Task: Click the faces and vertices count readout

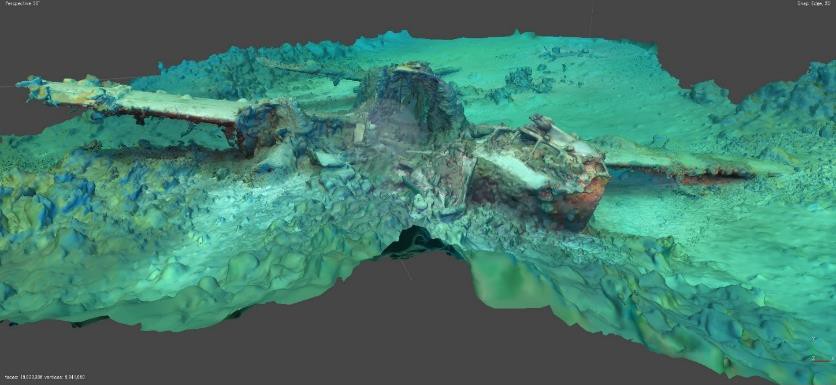Action: 44,377
